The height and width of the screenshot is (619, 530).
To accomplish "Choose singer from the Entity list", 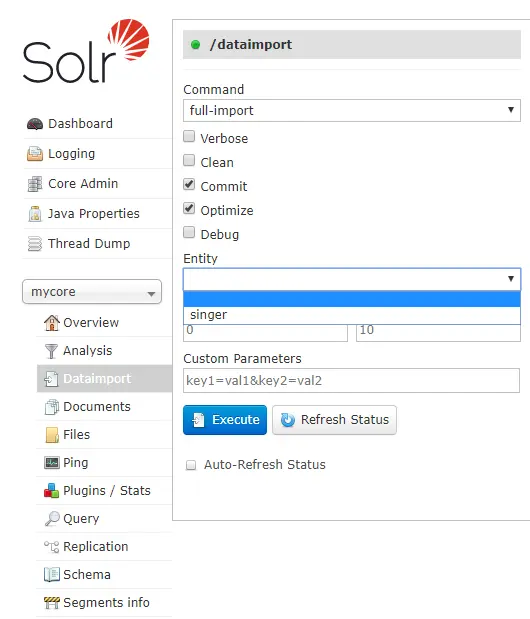I will coord(352,315).
